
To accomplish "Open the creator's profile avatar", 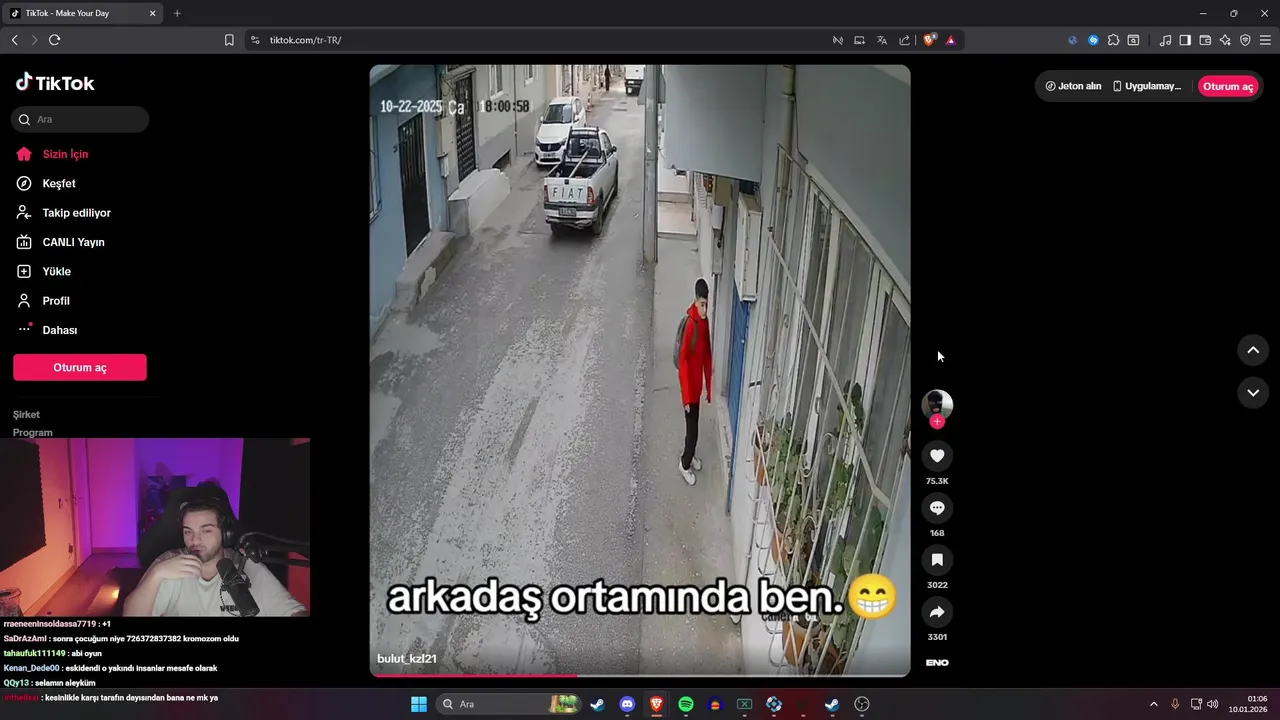I will coord(937,404).
